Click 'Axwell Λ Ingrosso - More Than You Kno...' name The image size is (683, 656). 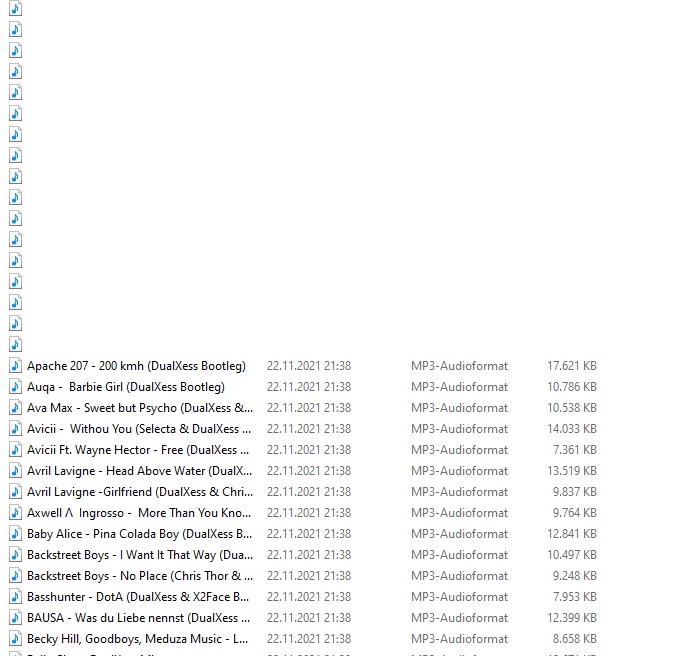point(139,513)
